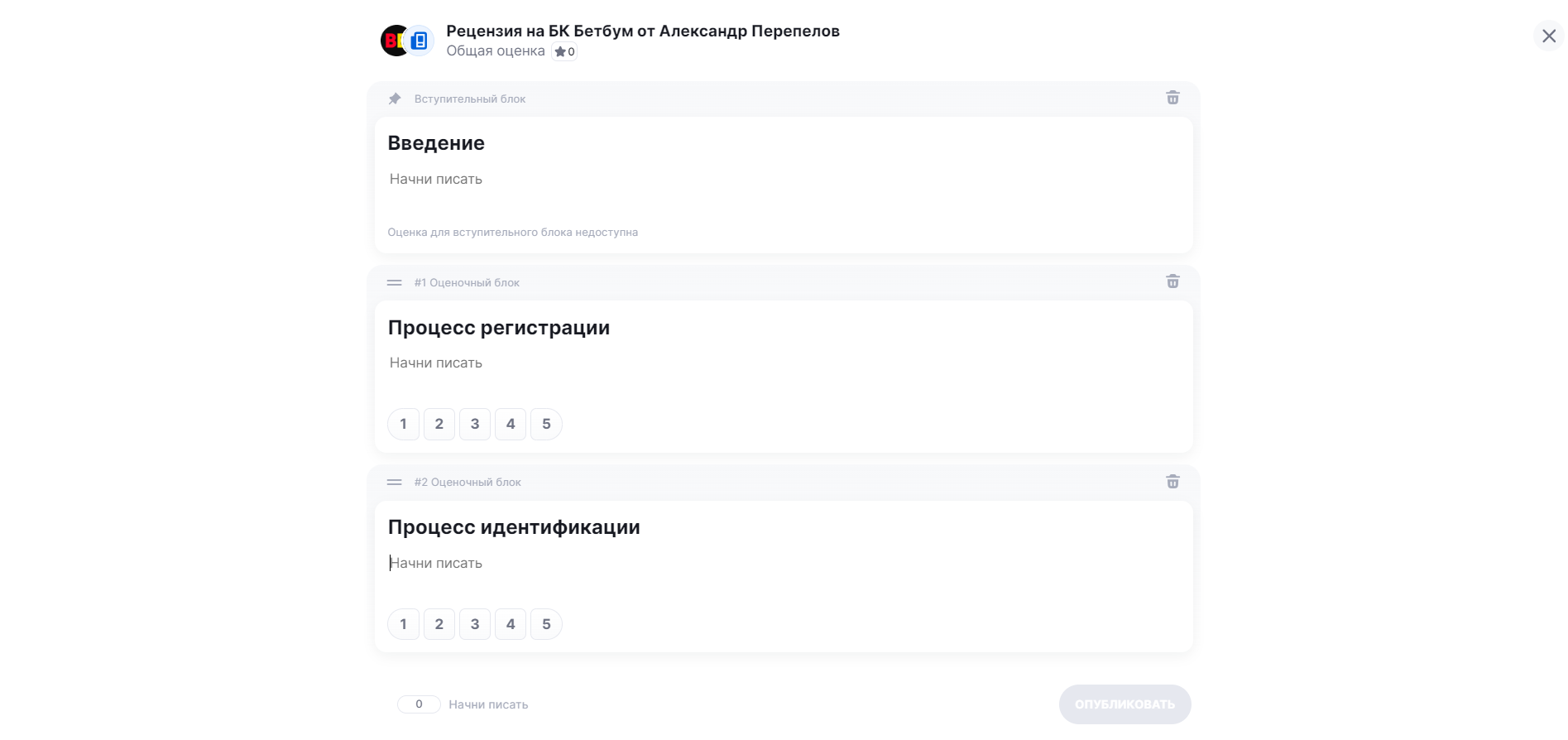Rate Процесс идентификации with 5
This screenshot has height=740, width=1568.
point(546,624)
